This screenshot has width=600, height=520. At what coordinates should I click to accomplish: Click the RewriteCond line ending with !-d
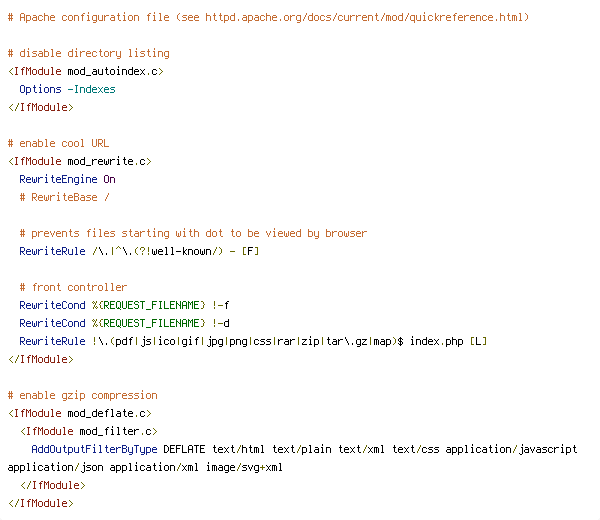pyautogui.click(x=124, y=323)
